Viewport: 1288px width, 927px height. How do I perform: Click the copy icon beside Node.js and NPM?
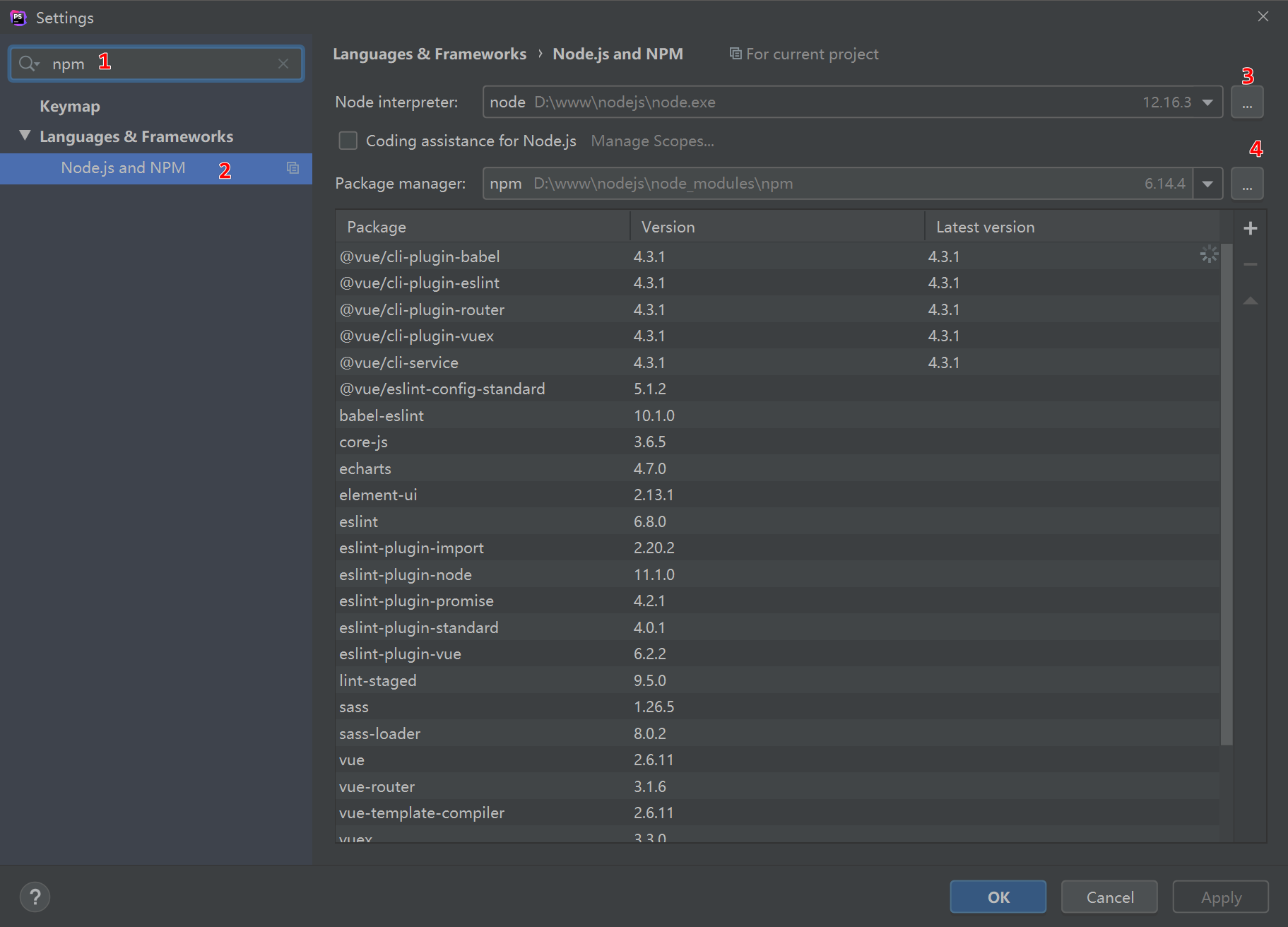point(293,168)
